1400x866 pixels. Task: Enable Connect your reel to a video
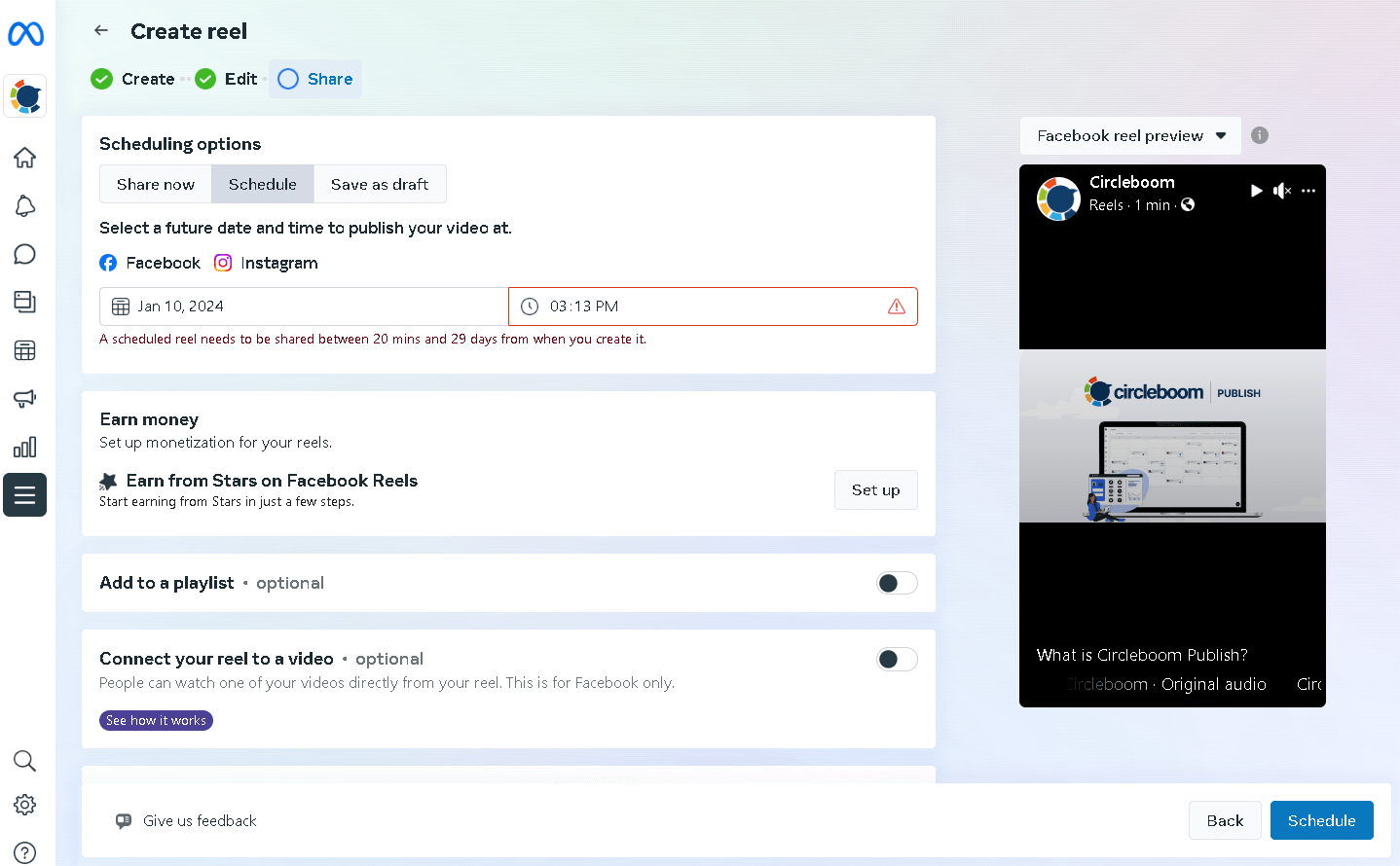tap(896, 659)
